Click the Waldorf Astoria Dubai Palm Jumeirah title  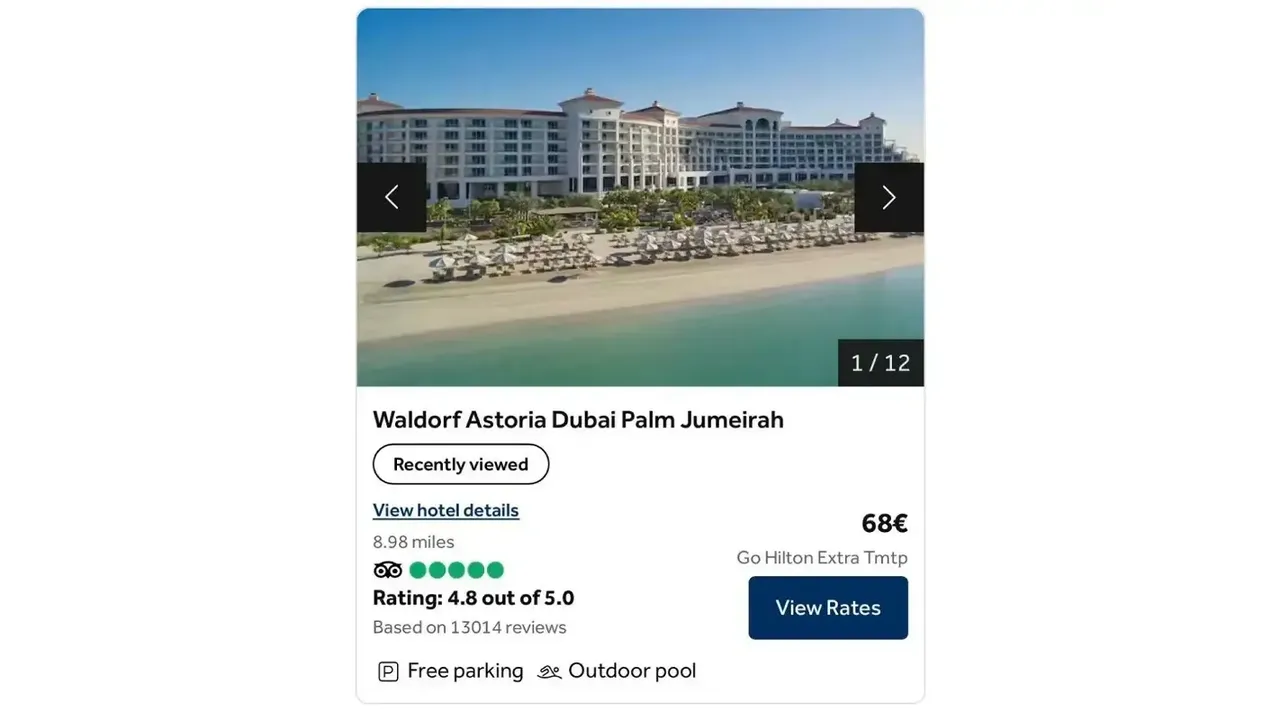pyautogui.click(x=578, y=419)
